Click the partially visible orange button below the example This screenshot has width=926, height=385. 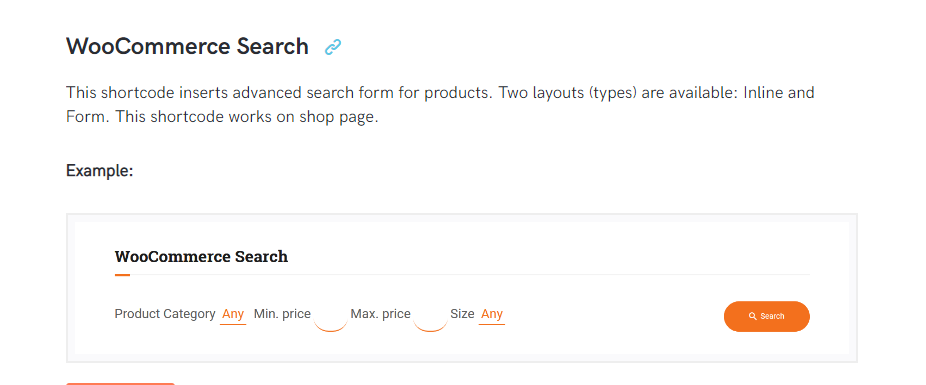pos(120,384)
